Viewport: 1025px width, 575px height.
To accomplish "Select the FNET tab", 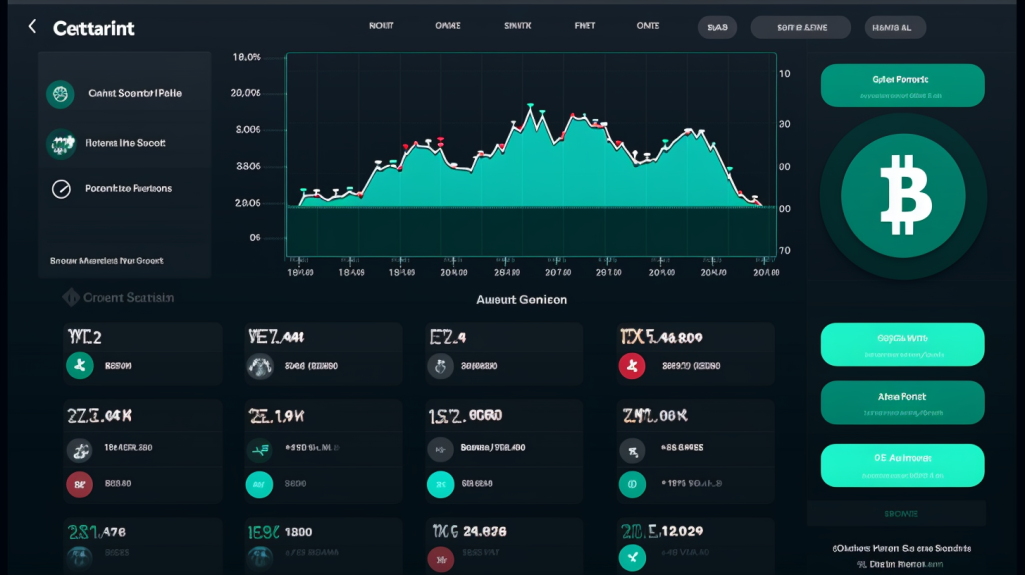I will pyautogui.click(x=584, y=27).
